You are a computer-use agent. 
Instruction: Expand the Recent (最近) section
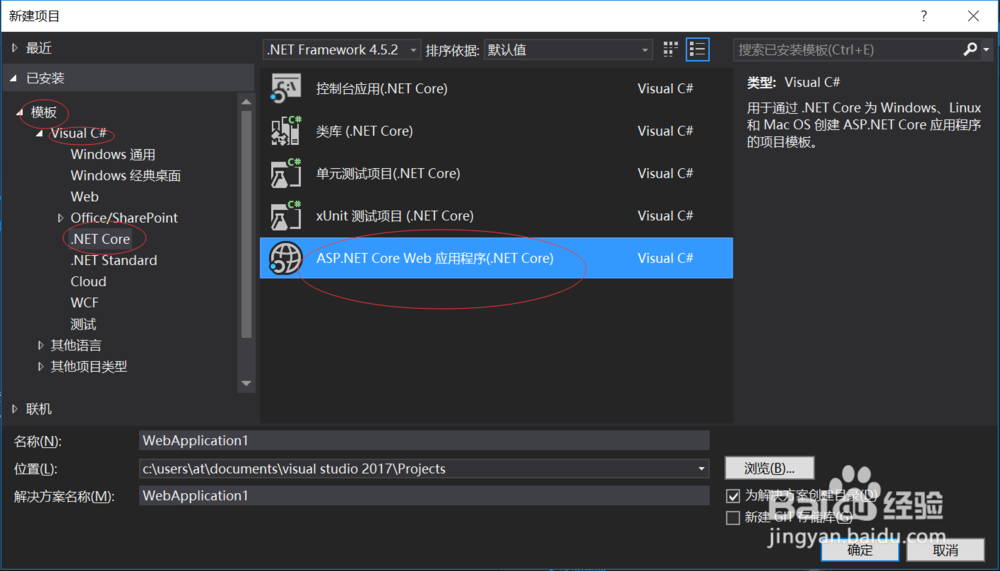tap(15, 48)
